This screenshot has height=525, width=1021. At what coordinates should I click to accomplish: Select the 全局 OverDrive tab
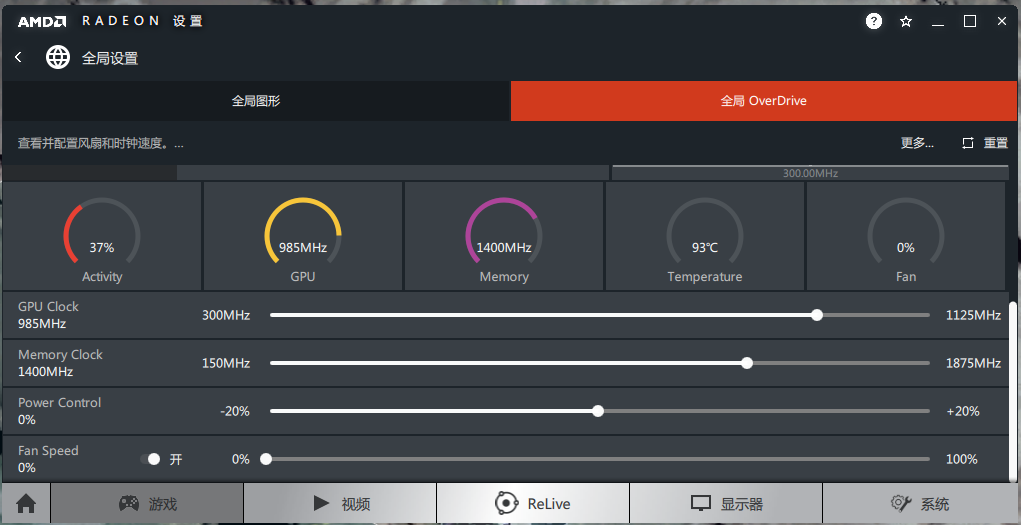[x=764, y=101]
